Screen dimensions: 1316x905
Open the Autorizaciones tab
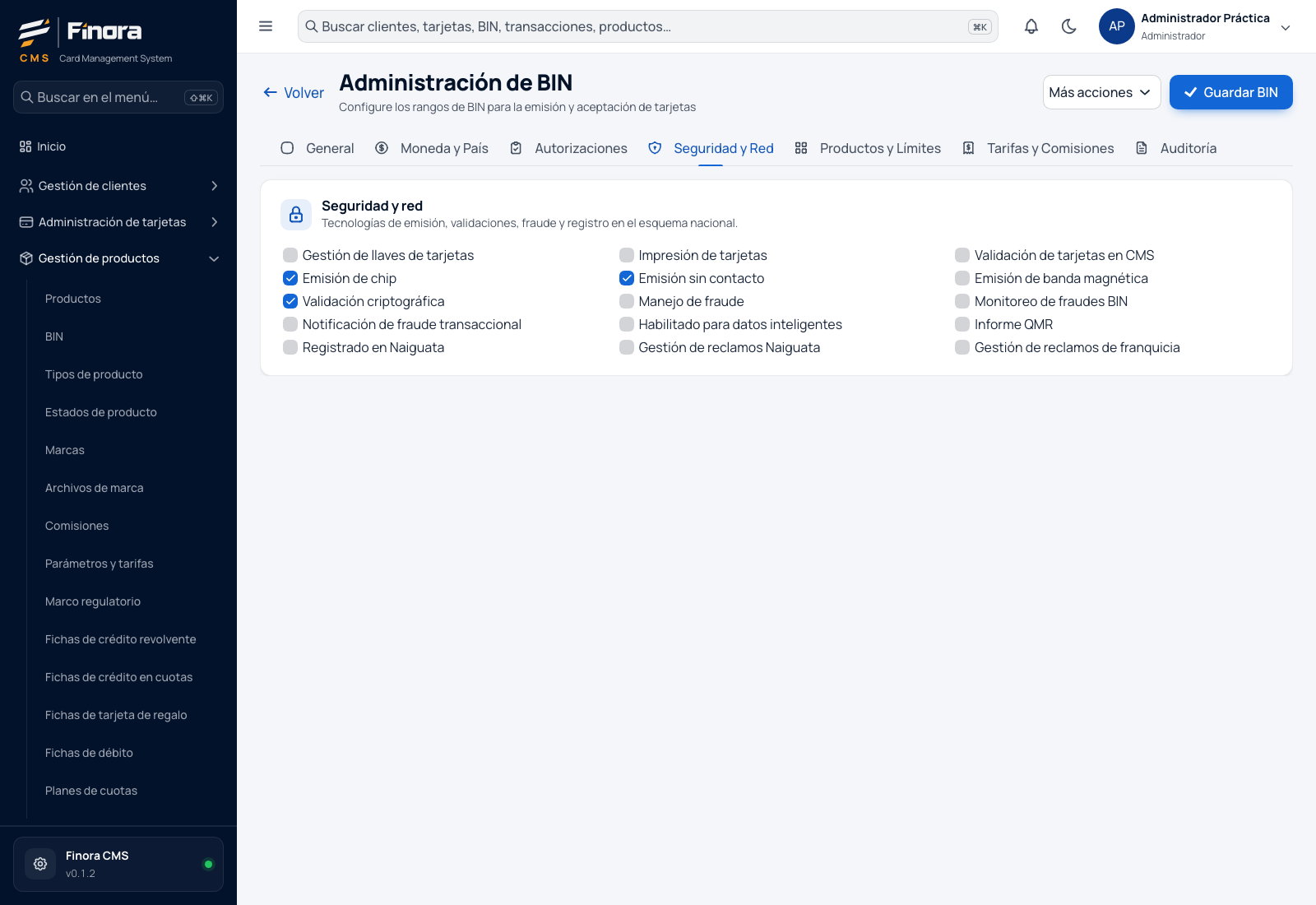[568, 148]
